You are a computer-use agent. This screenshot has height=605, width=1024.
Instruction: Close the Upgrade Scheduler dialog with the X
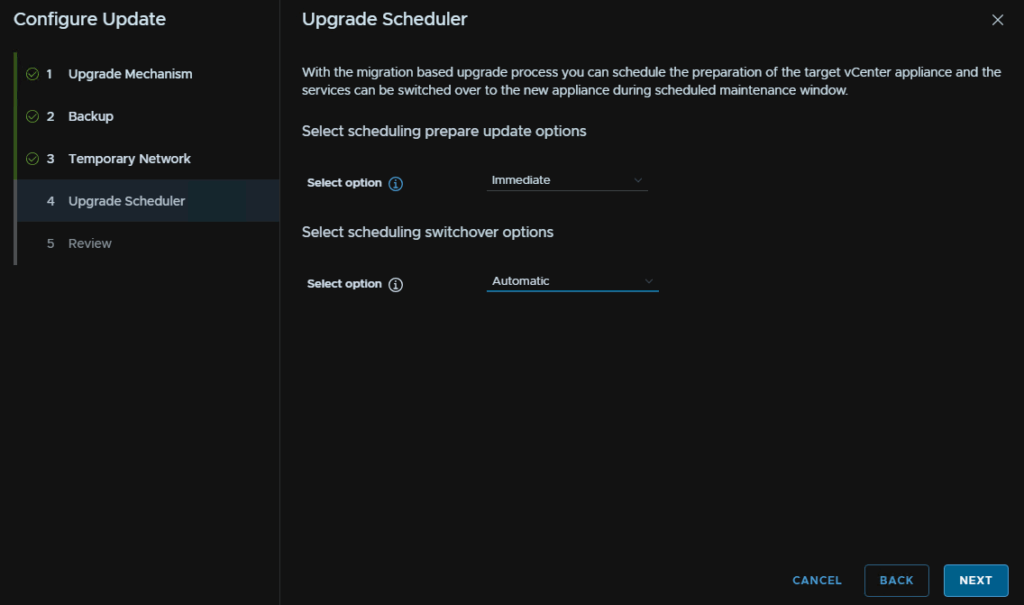(x=997, y=20)
